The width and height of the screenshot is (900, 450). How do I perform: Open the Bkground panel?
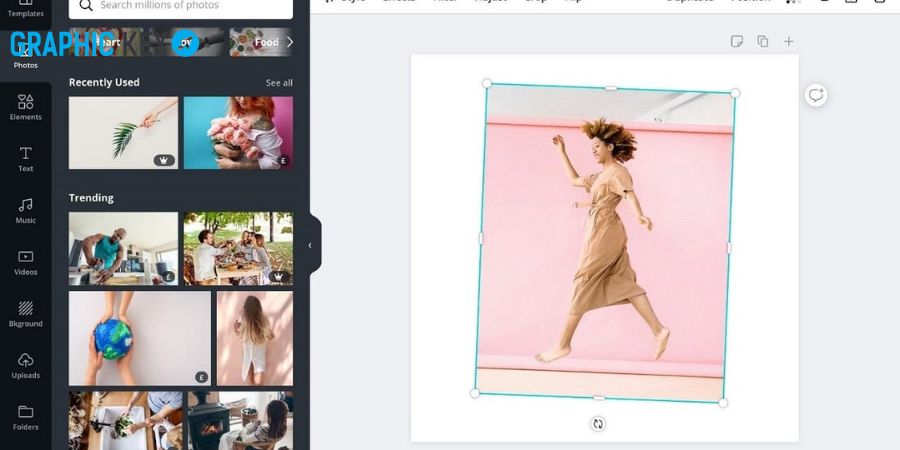[26, 314]
